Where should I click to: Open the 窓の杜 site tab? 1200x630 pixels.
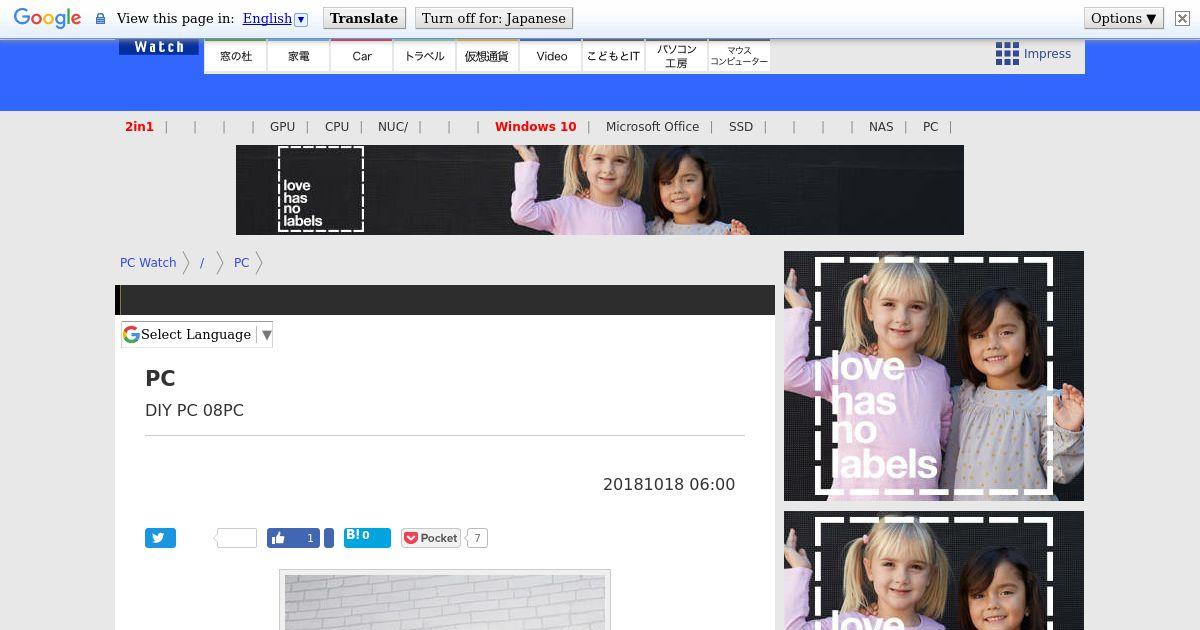coord(236,56)
